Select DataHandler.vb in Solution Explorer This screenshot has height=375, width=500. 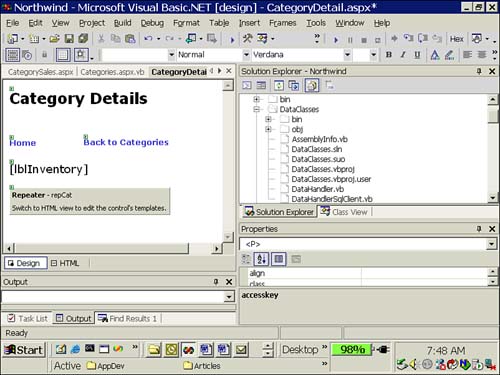point(318,189)
